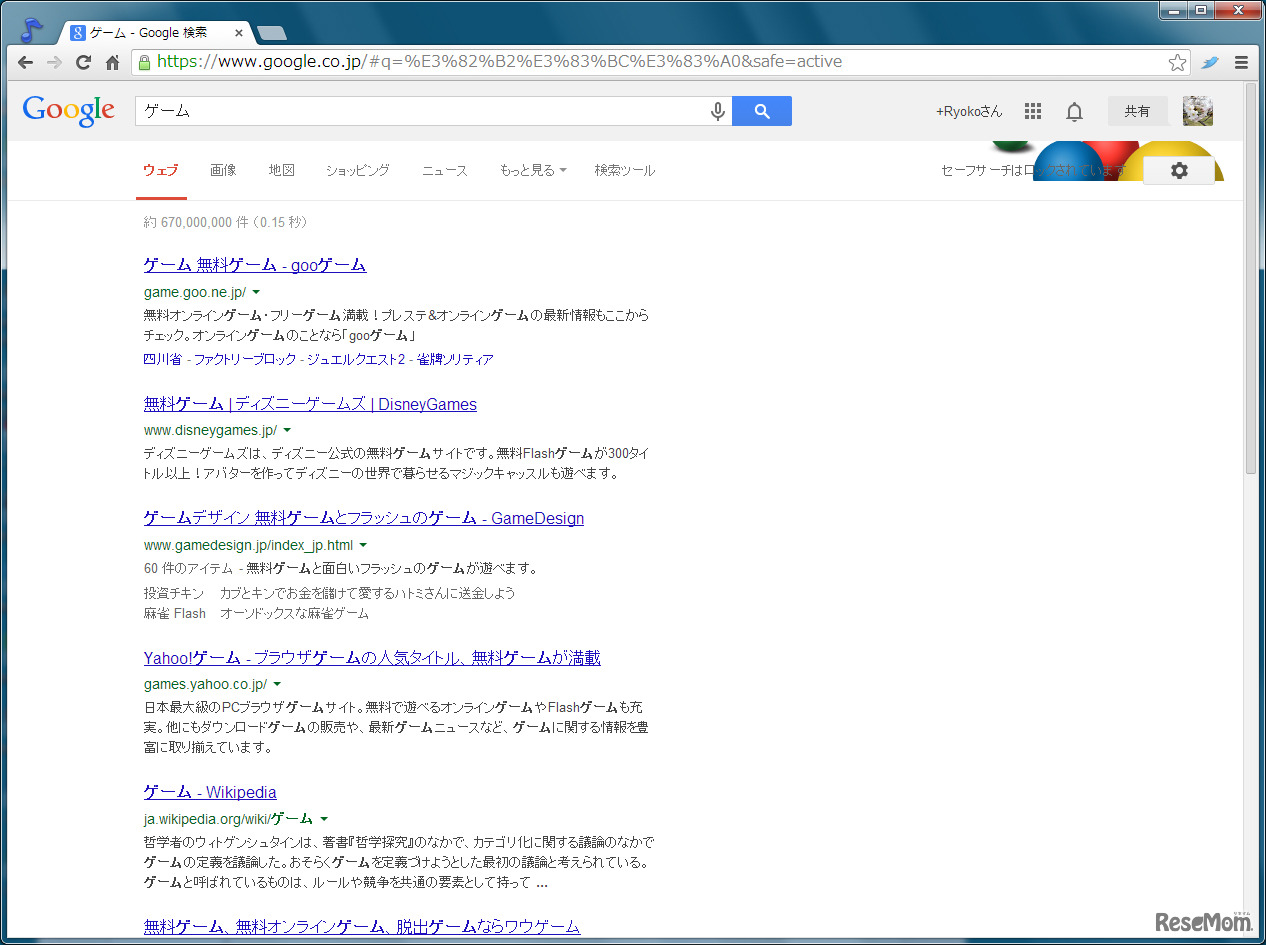Click the Twitter bird extension icon

tap(1210, 62)
